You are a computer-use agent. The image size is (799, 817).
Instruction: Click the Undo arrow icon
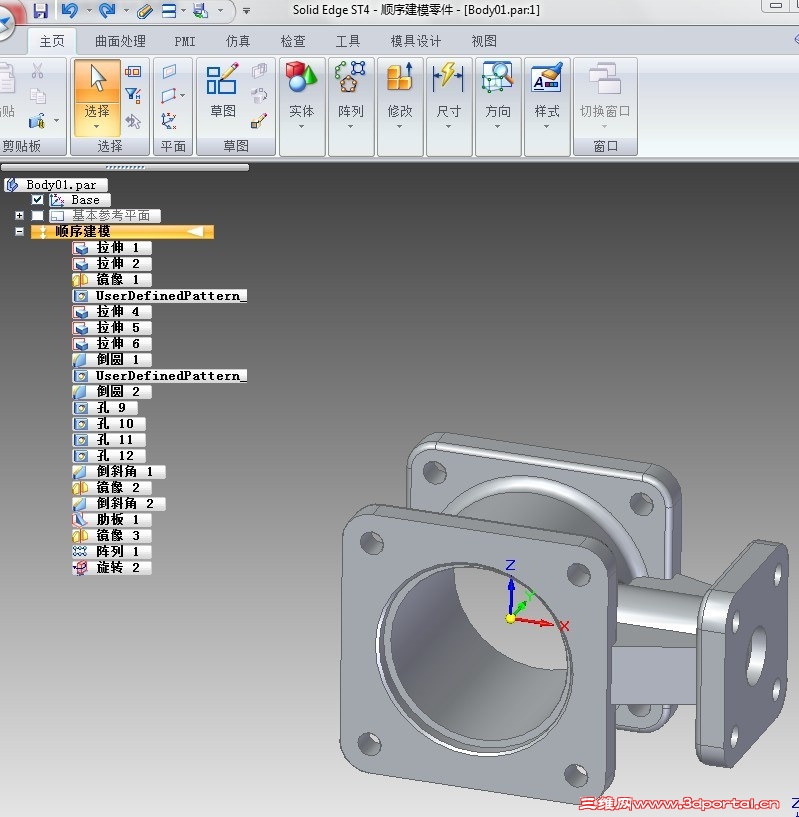[x=69, y=10]
